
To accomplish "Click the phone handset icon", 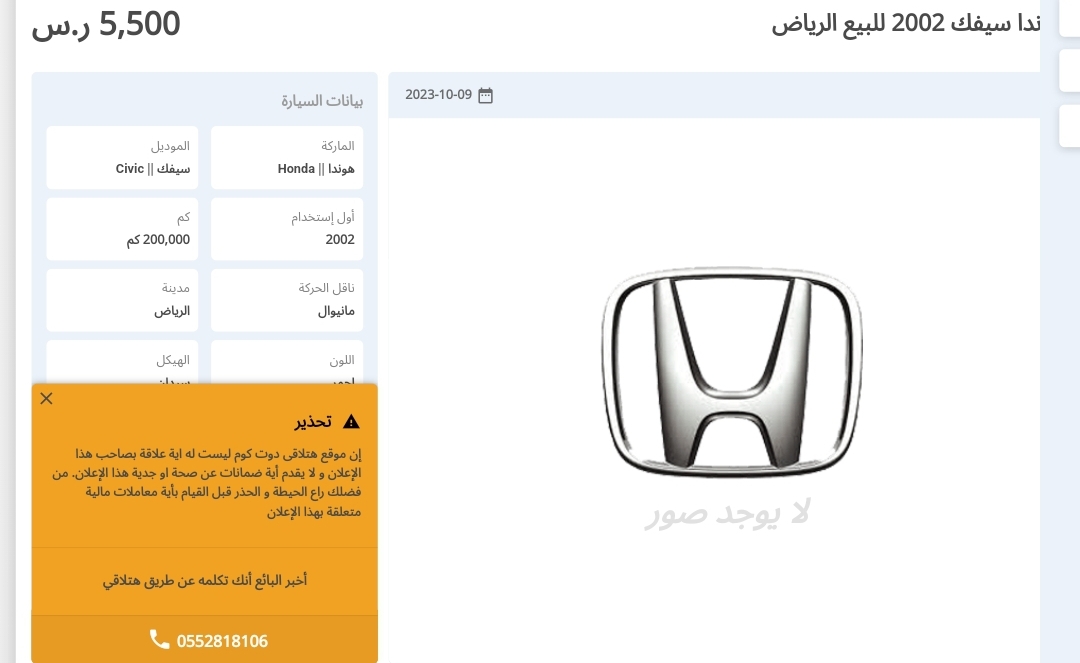I will tap(159, 640).
